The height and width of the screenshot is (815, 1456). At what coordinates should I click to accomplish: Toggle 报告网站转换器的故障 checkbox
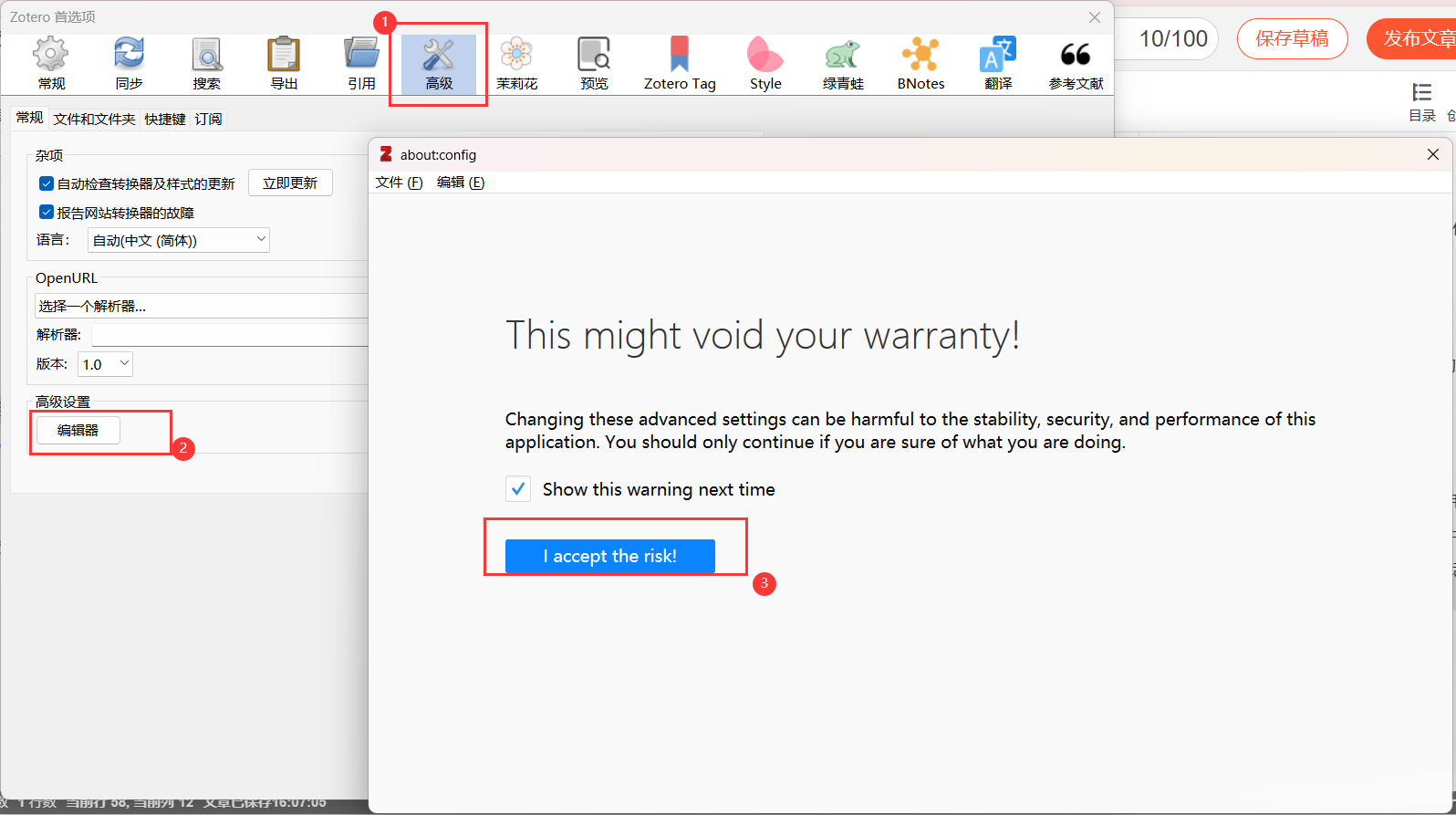click(47, 213)
